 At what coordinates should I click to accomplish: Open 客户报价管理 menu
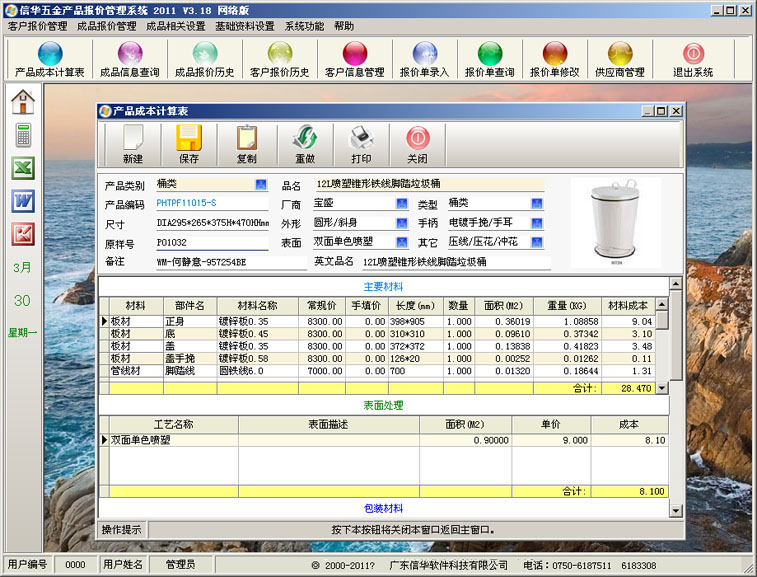click(x=38, y=26)
